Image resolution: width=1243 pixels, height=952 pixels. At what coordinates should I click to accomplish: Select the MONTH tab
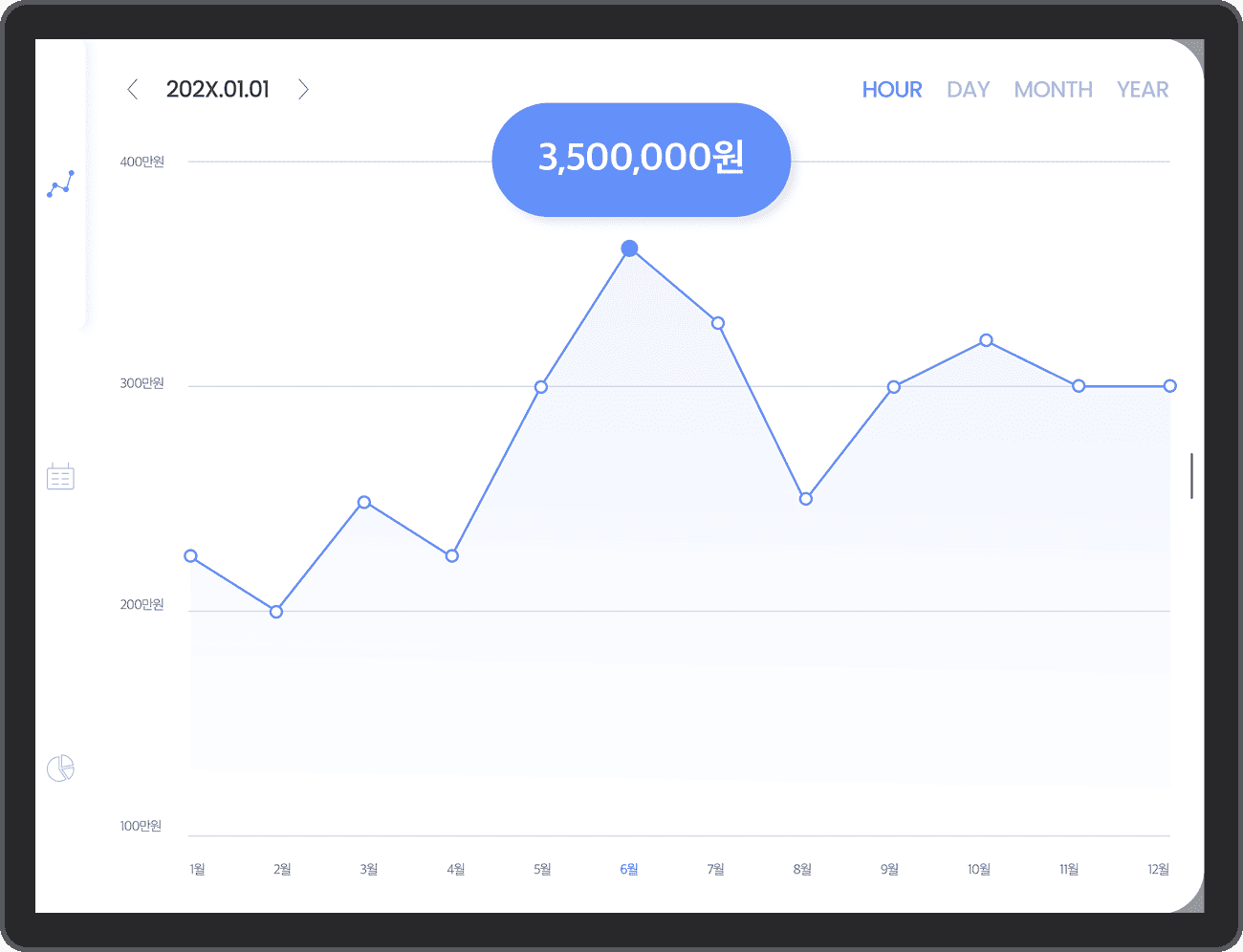1053,90
